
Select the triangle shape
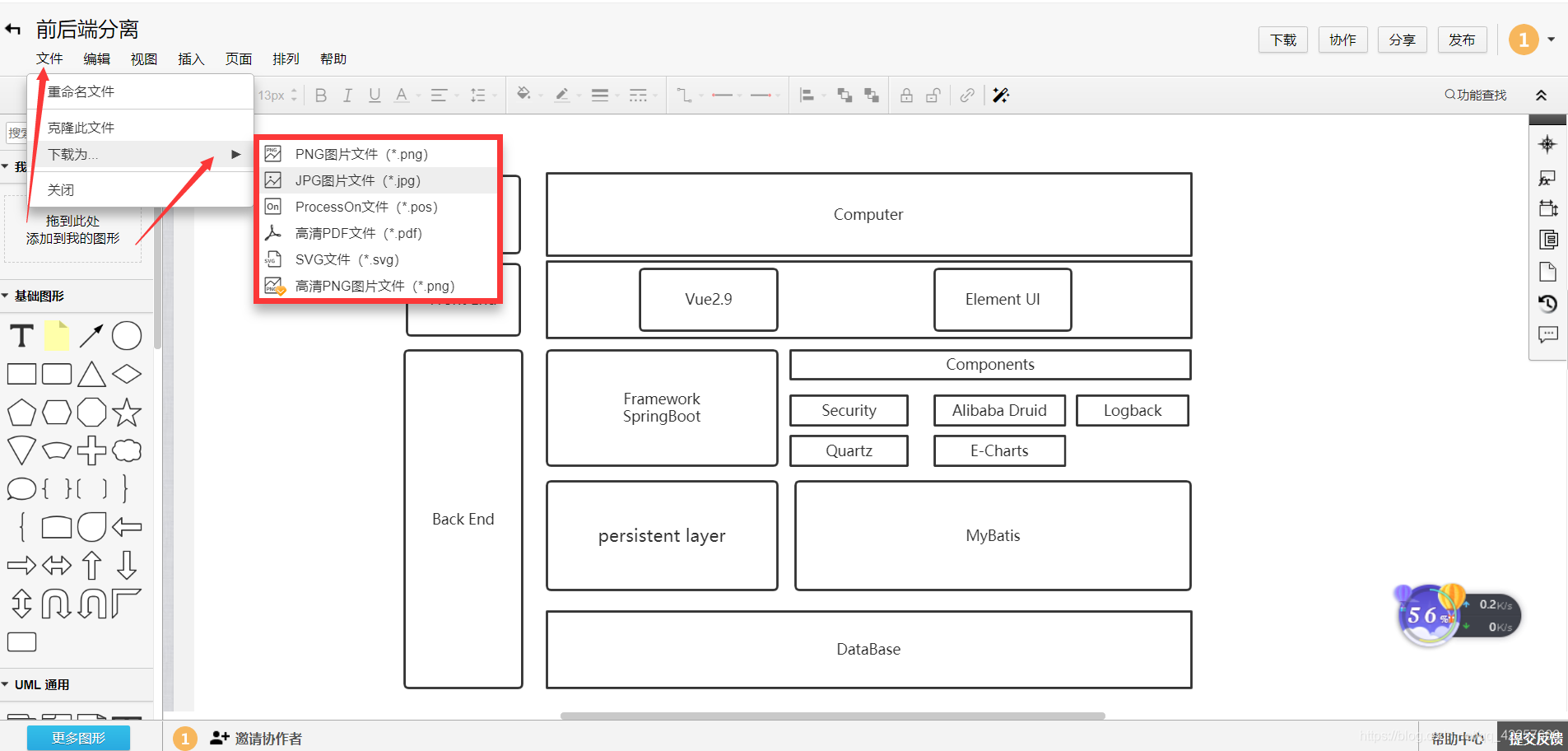coord(91,374)
